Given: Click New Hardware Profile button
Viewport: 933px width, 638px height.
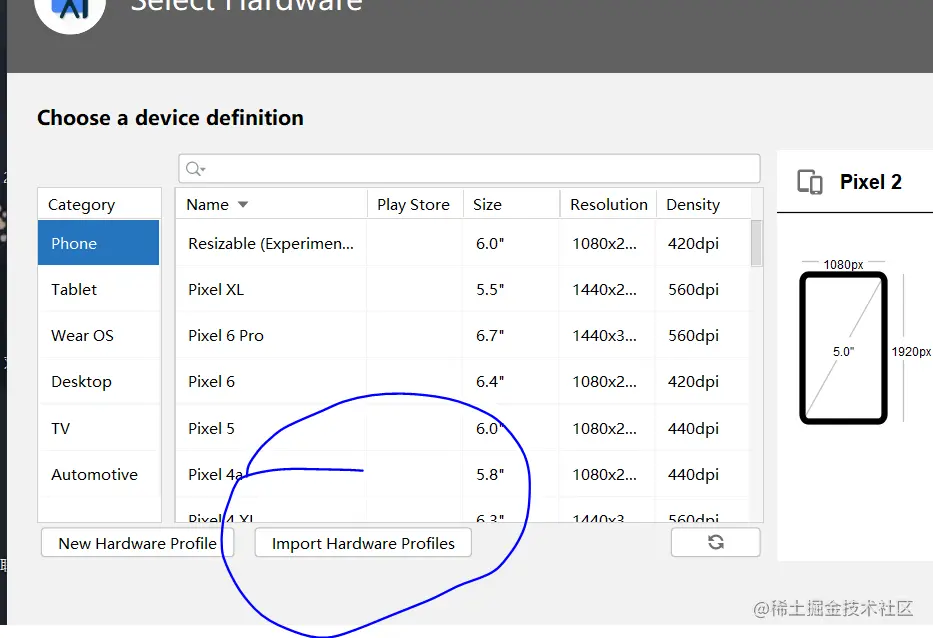Looking at the screenshot, I should [x=137, y=543].
